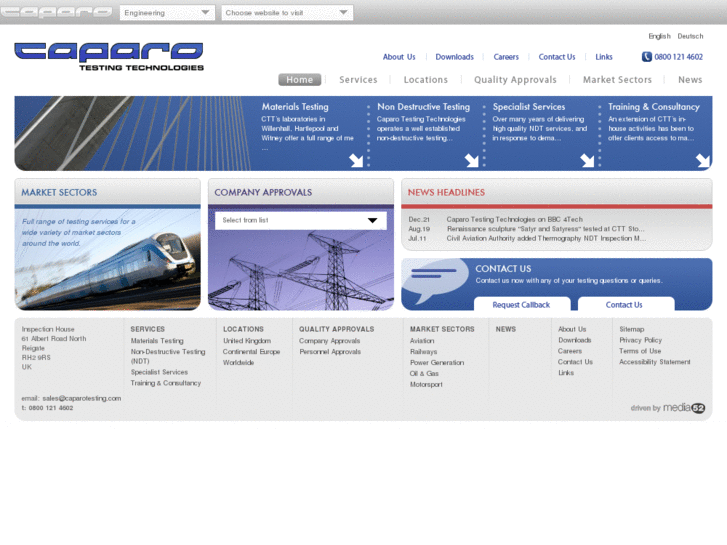This screenshot has width=727, height=545.
Task: Open the Services menu item
Action: point(358,80)
